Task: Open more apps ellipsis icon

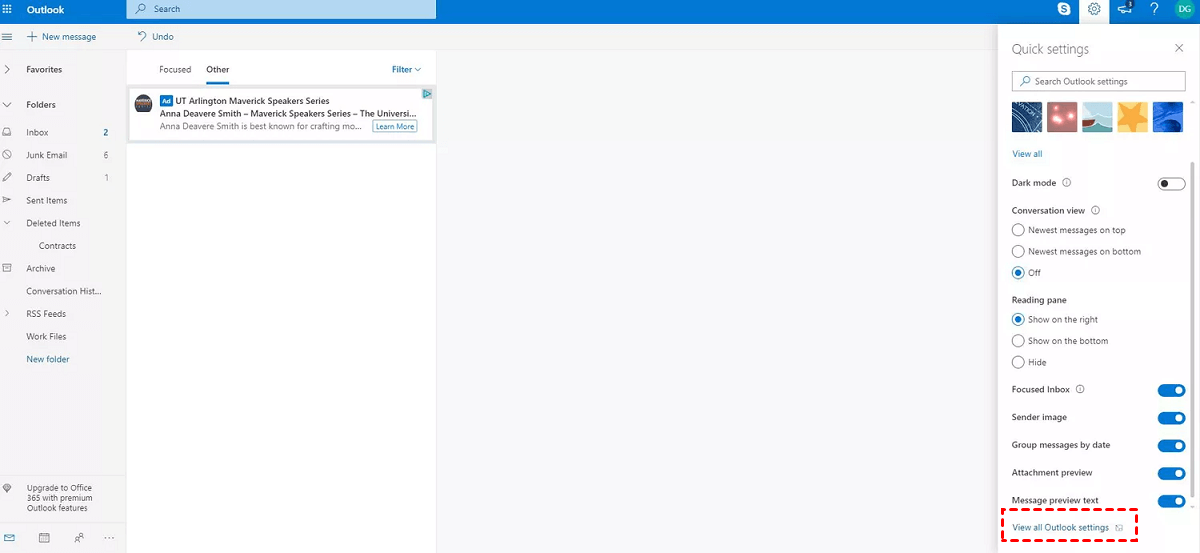Action: 109,538
